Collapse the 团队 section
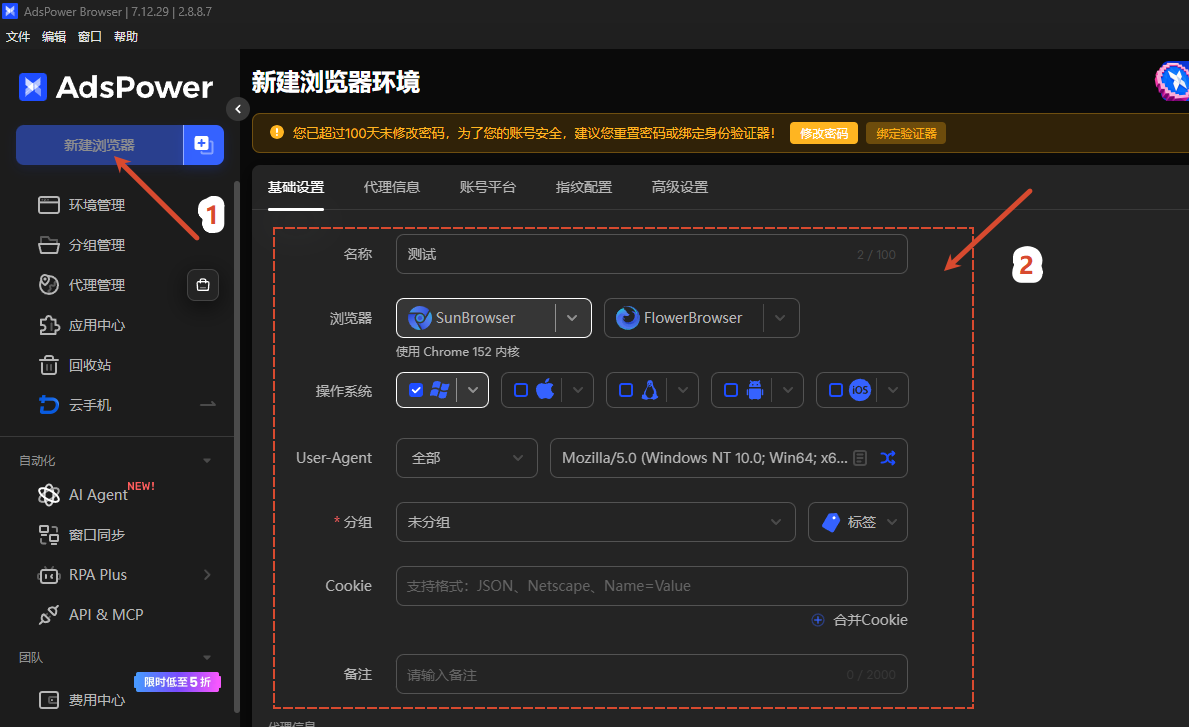Viewport: 1189px width, 727px height. click(x=207, y=657)
